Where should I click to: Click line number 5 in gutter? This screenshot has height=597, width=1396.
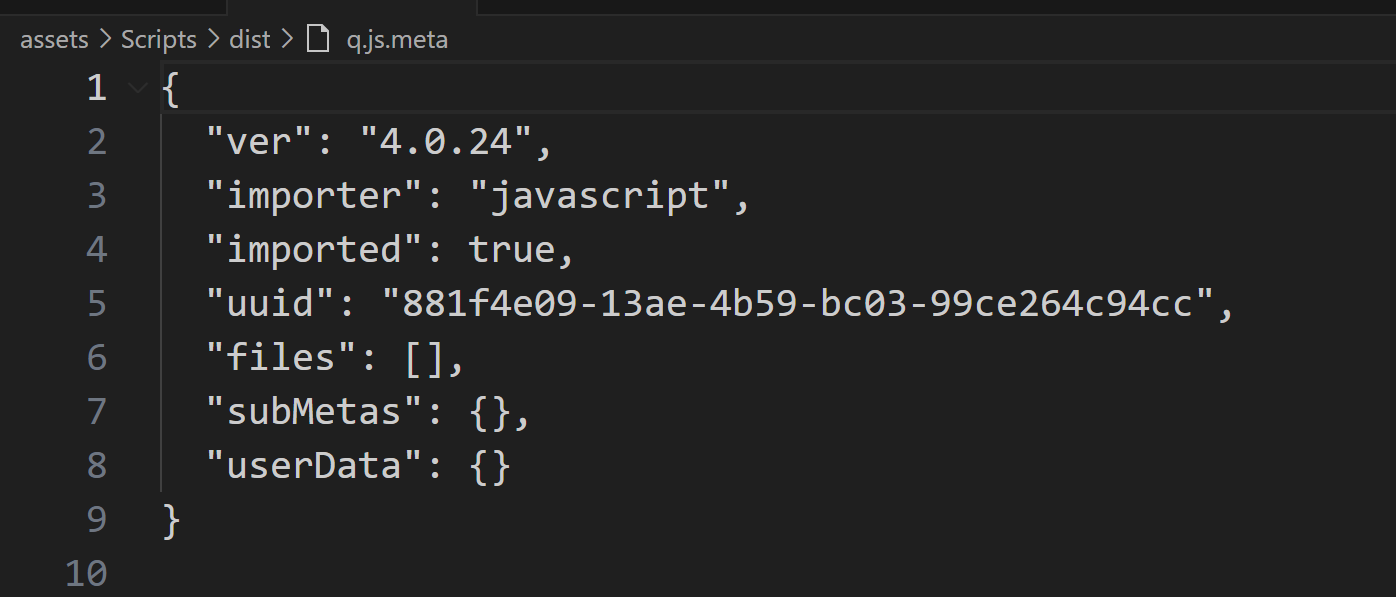pyautogui.click(x=96, y=303)
